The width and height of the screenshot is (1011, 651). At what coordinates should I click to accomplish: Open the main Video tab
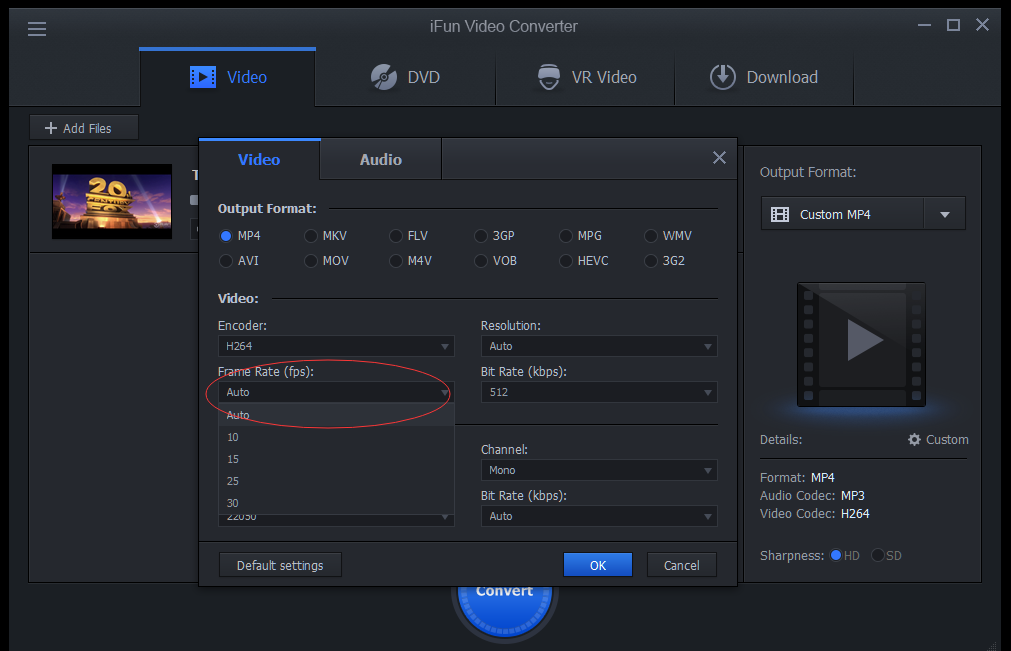coord(228,77)
